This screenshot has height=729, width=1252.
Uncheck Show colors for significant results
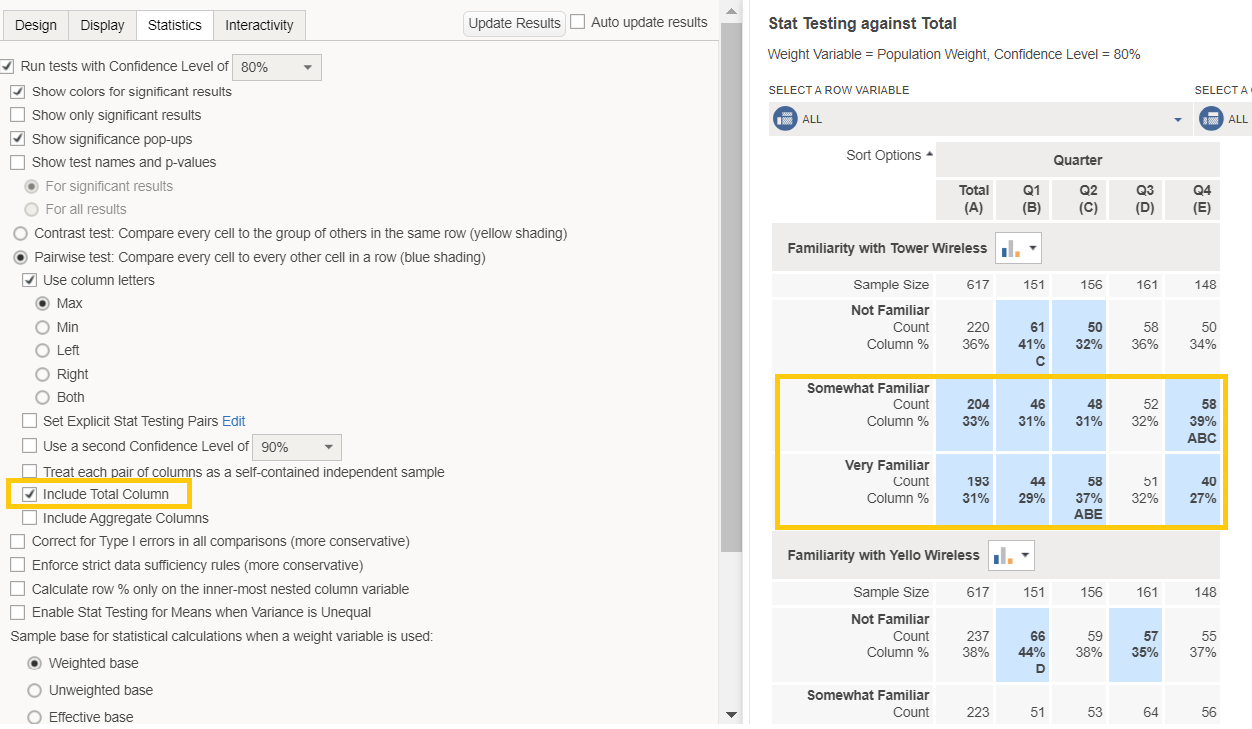tap(18, 91)
